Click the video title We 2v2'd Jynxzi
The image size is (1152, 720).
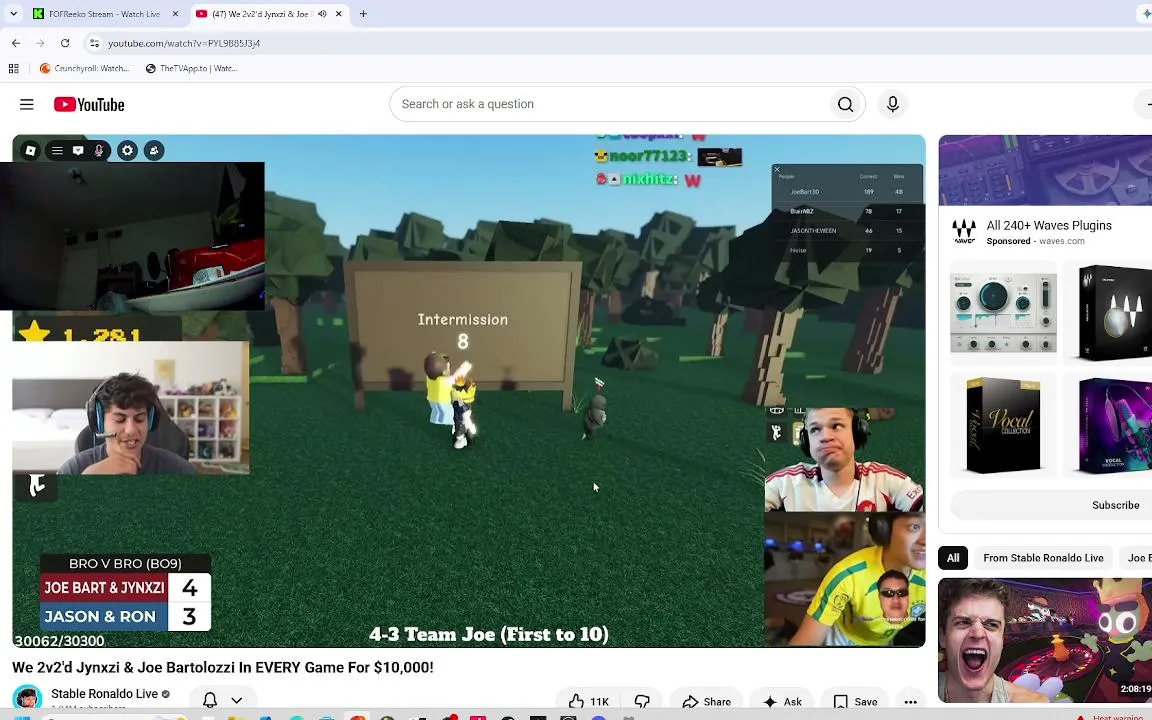tap(223, 667)
